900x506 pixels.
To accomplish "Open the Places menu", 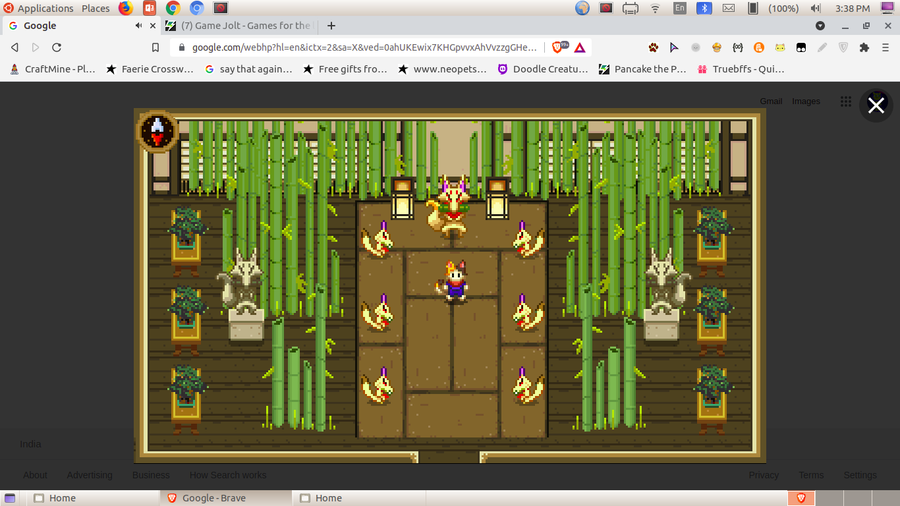I will (x=95, y=8).
